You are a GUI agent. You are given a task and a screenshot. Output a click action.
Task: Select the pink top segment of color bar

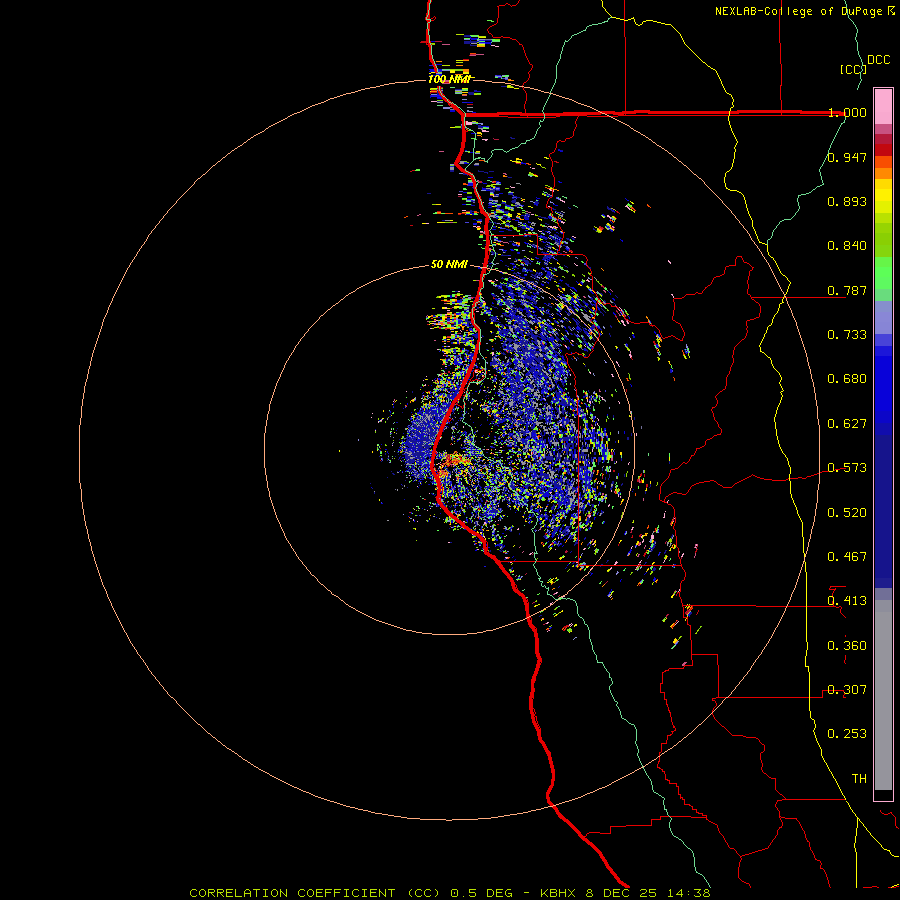(x=883, y=107)
